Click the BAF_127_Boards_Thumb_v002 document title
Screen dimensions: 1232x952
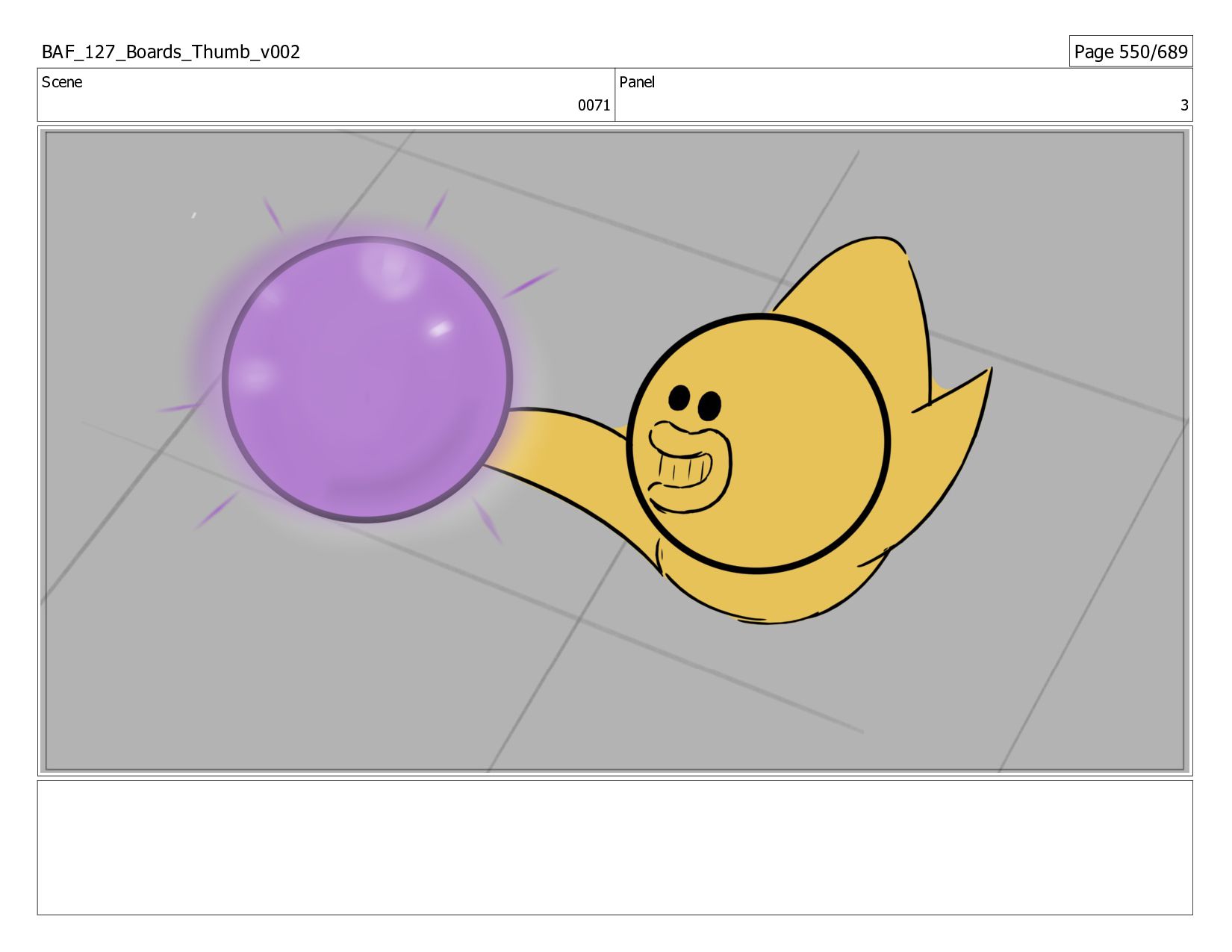click(x=171, y=52)
